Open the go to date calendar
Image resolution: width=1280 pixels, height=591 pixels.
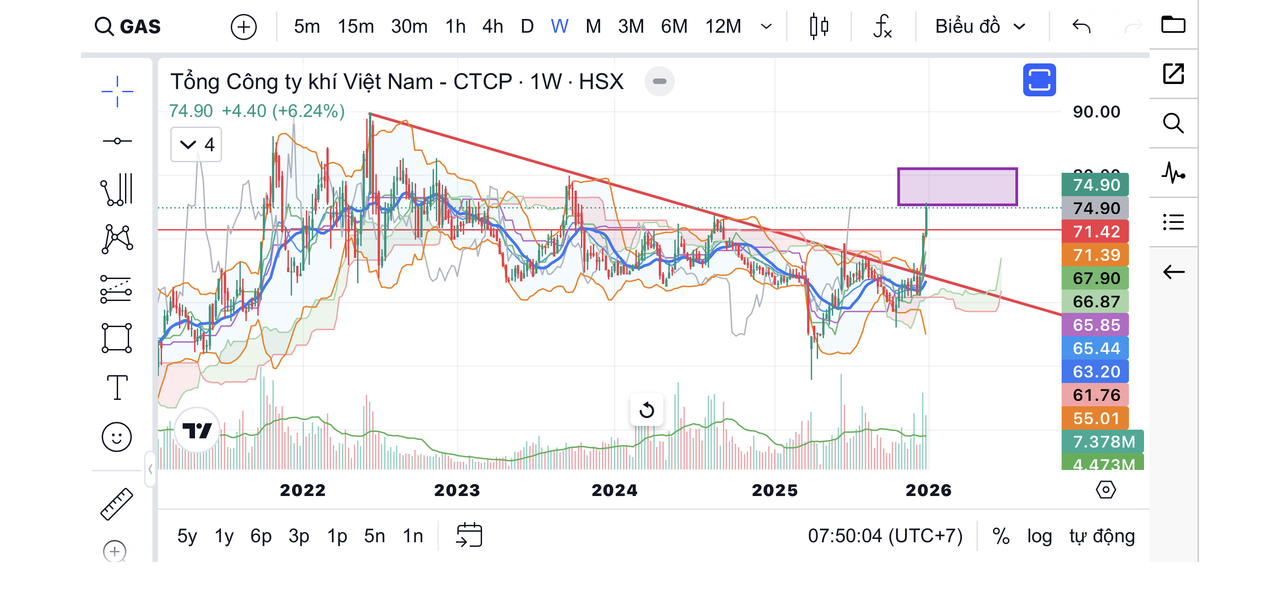(469, 536)
